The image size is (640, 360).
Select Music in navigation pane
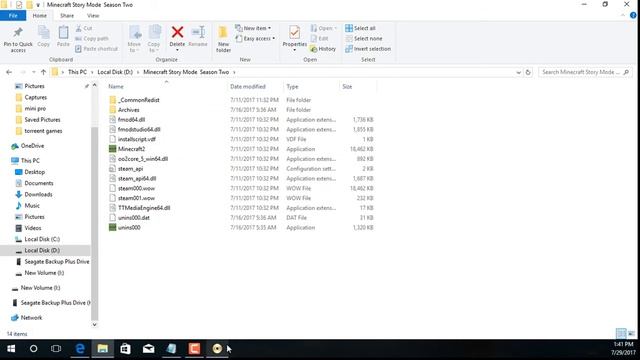(x=32, y=206)
